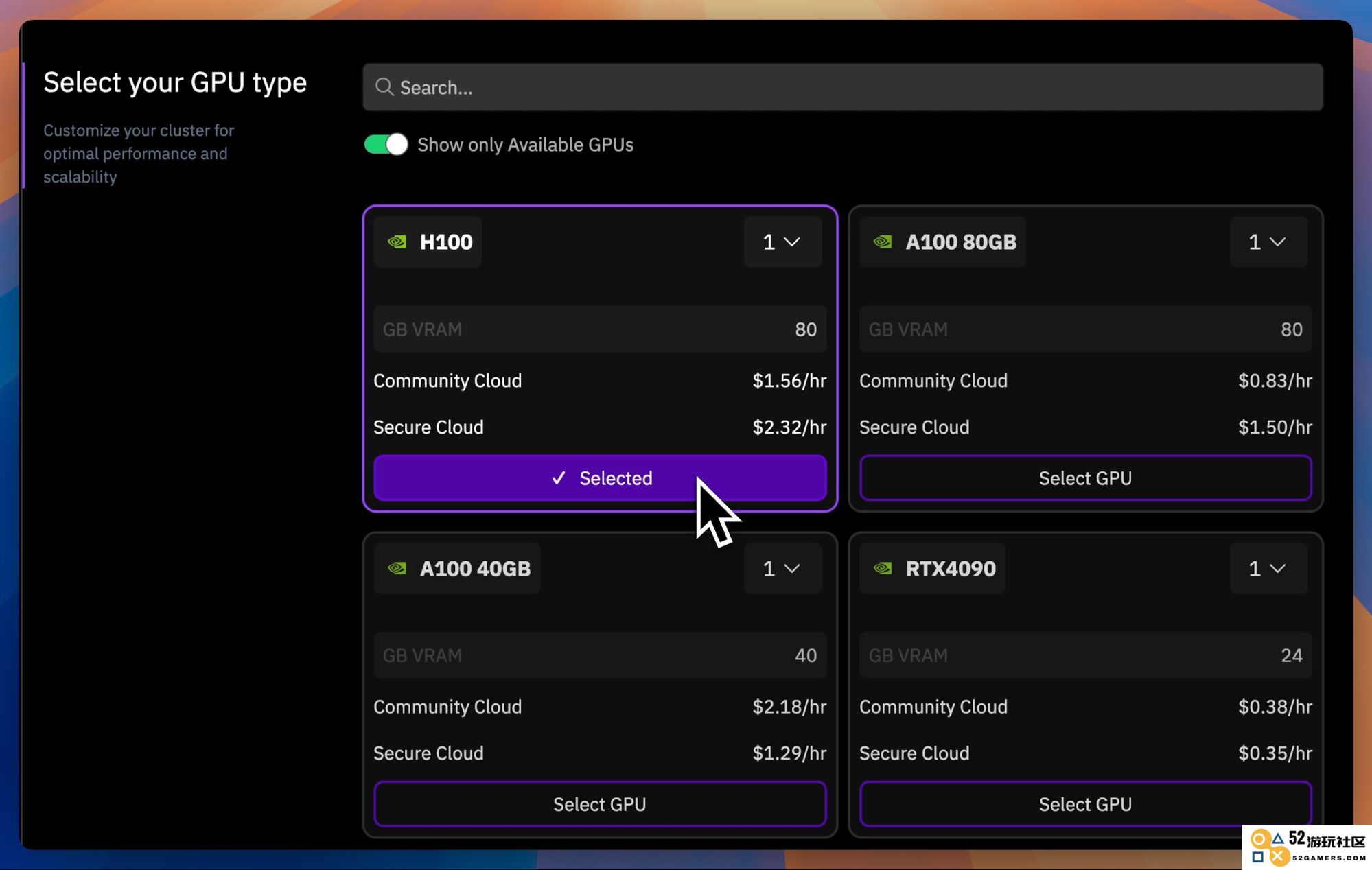
Task: Focus the Search input field
Action: (843, 87)
